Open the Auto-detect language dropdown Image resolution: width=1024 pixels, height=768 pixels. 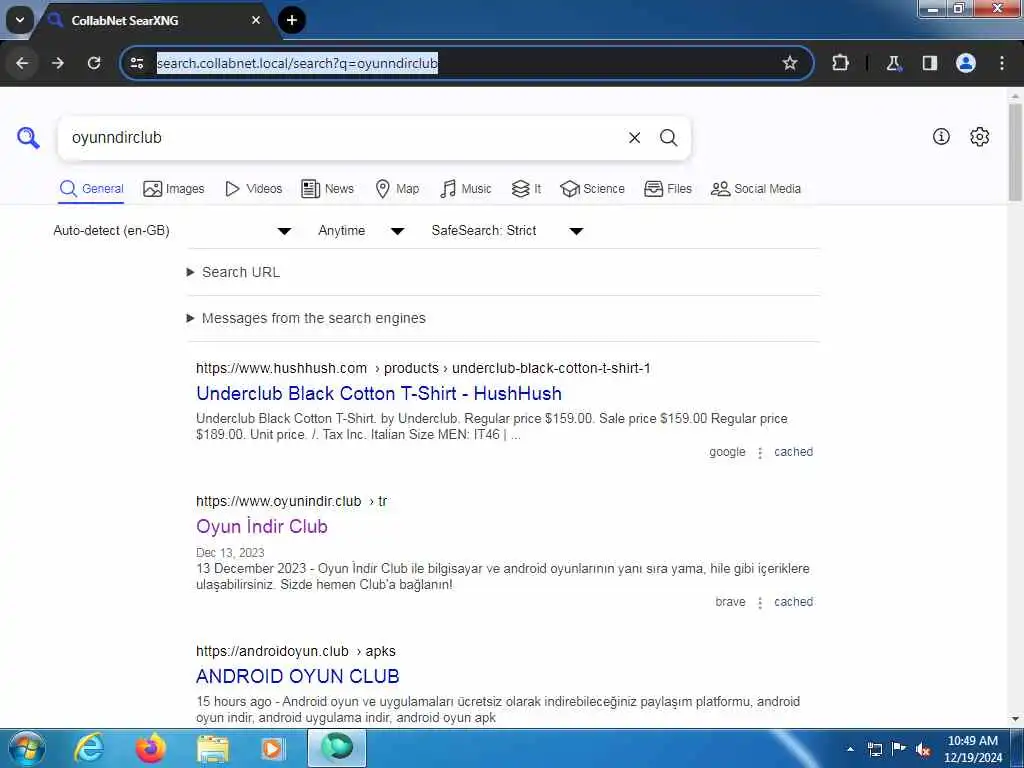tap(172, 231)
